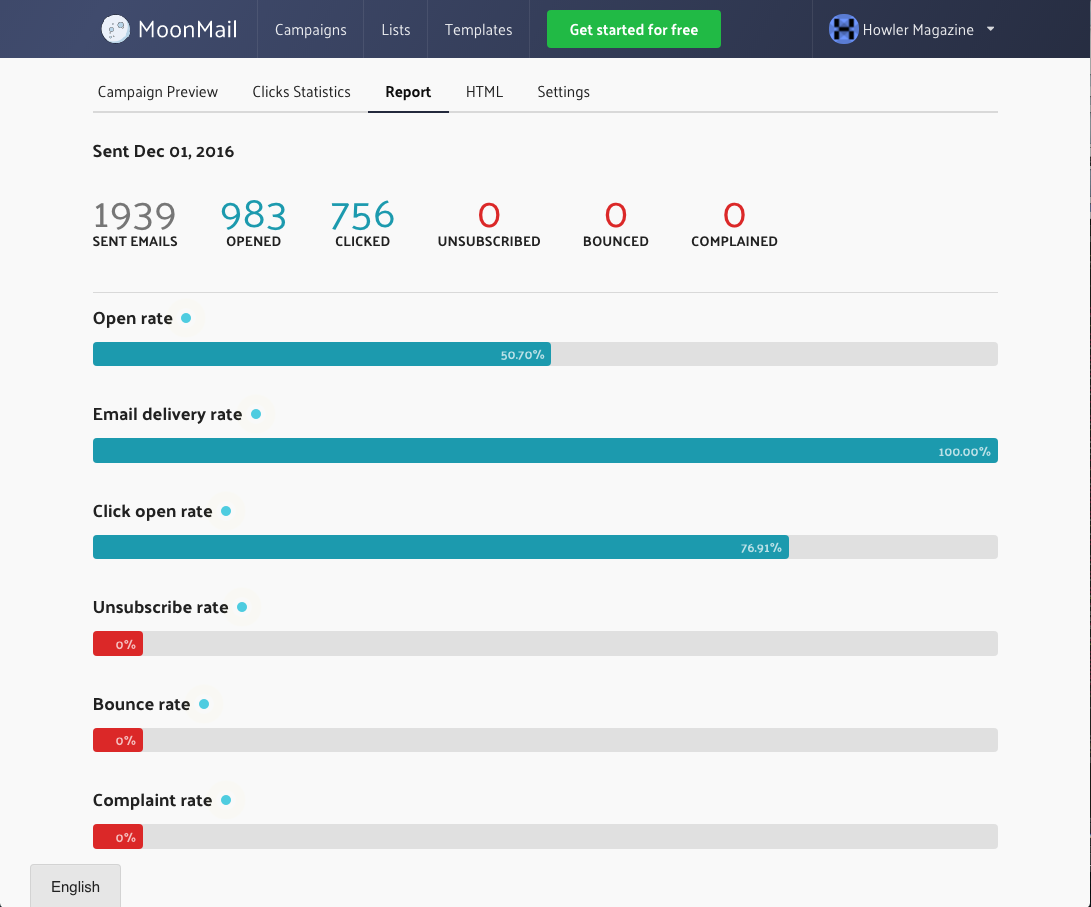Click the info dot beside Open rate
The height and width of the screenshot is (907, 1091).
point(186,318)
